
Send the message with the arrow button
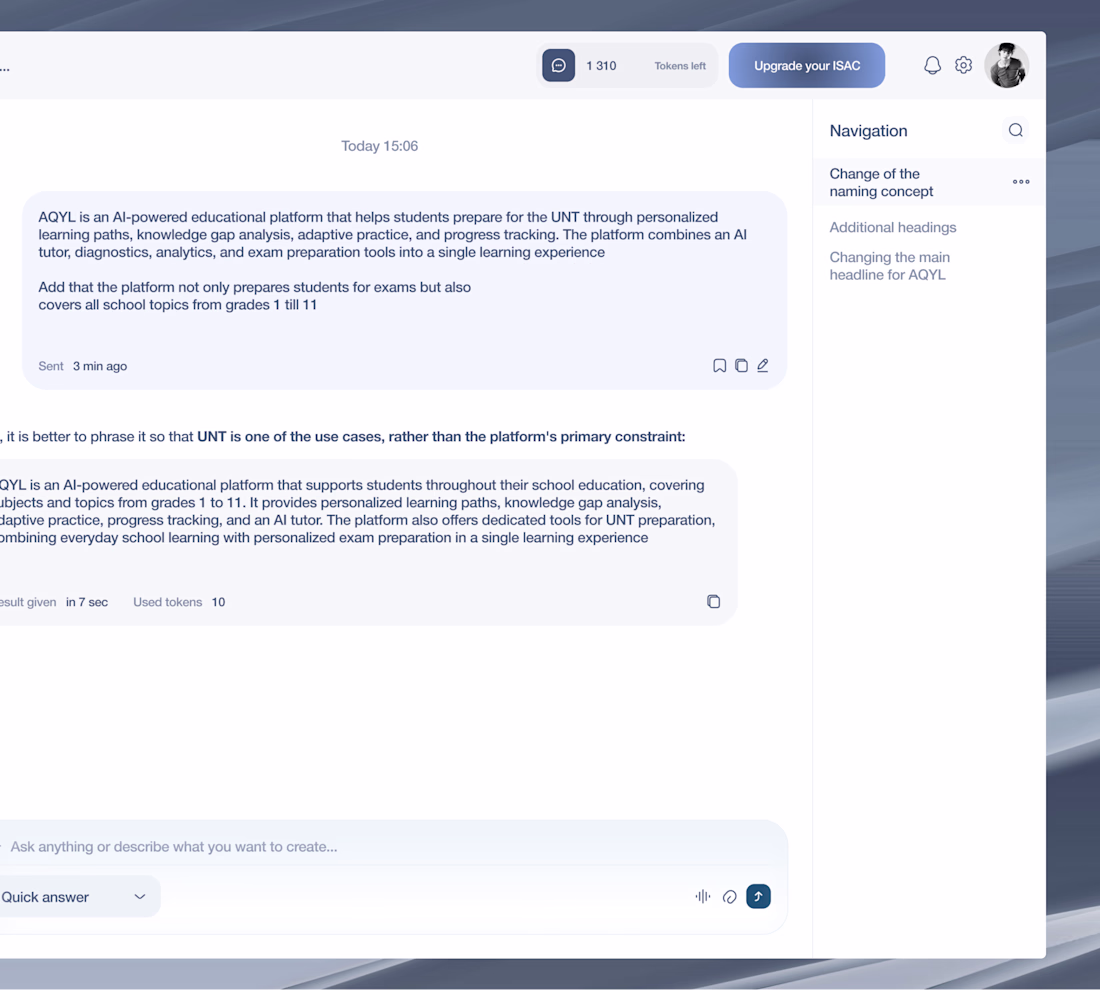(758, 896)
